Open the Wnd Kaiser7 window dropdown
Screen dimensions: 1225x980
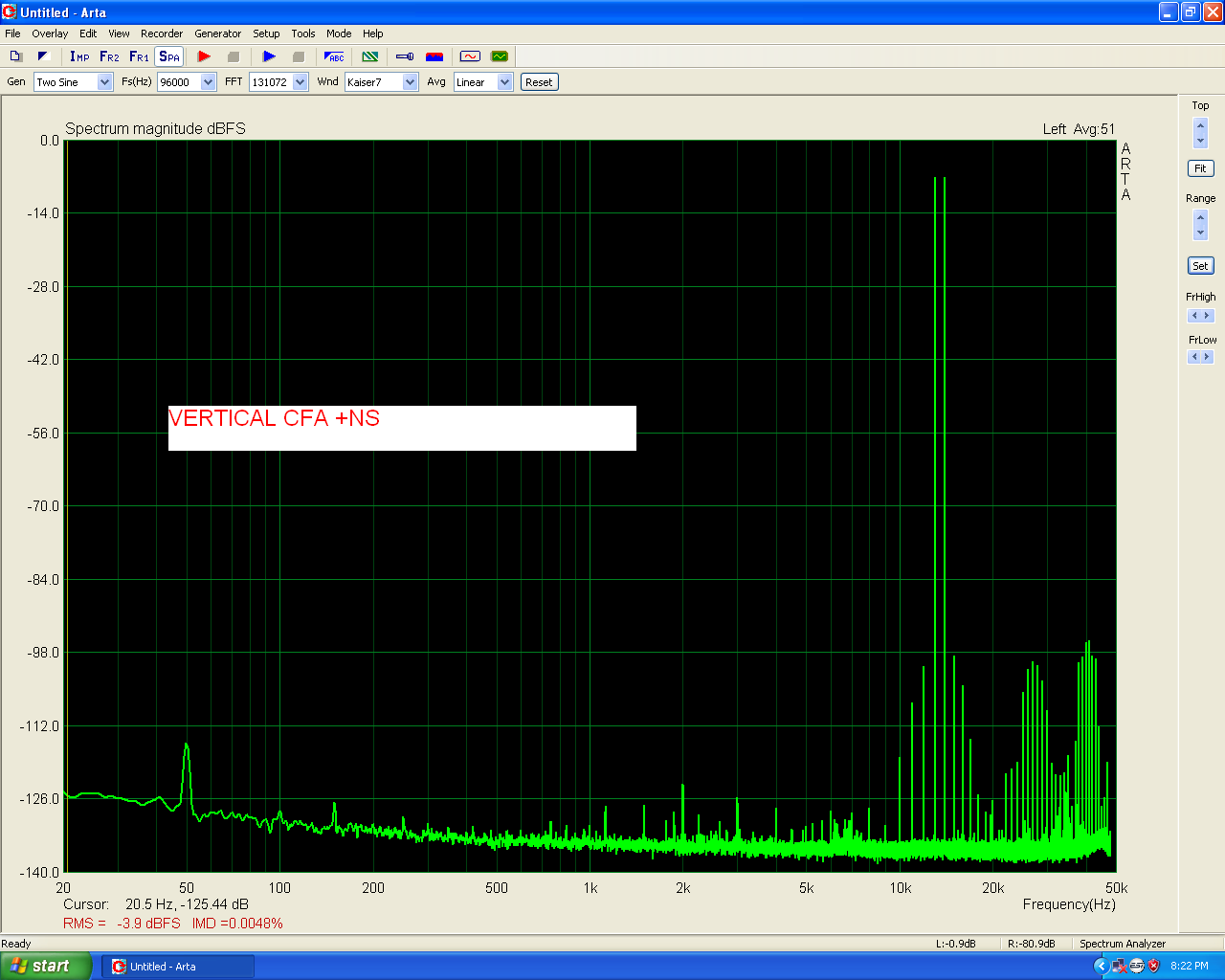point(411,82)
